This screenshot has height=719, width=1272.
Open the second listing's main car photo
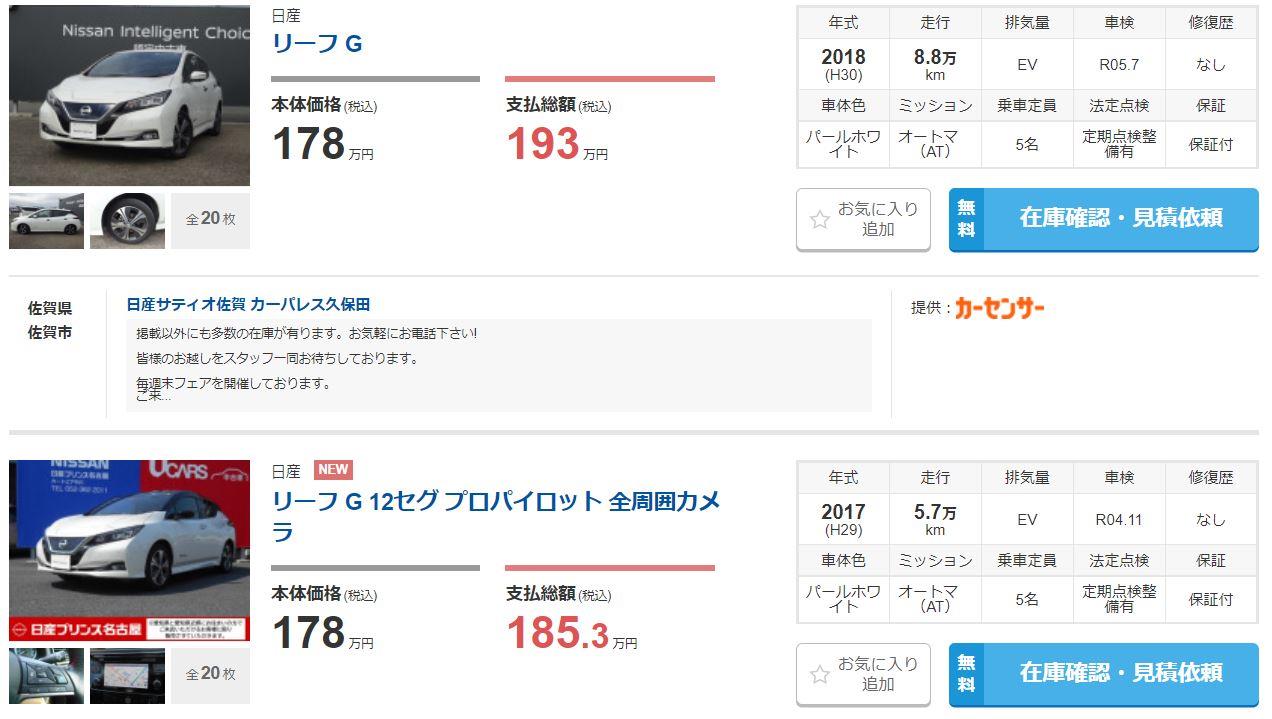click(129, 550)
